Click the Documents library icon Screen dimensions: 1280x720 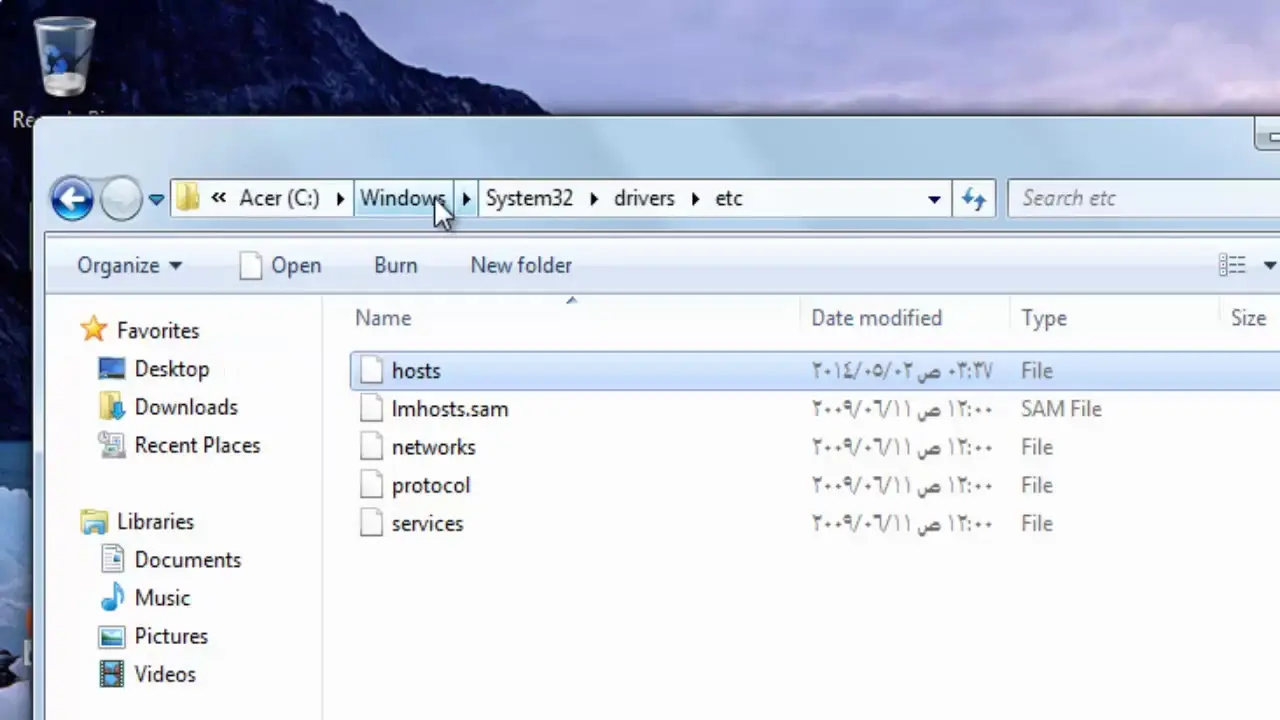(112, 560)
